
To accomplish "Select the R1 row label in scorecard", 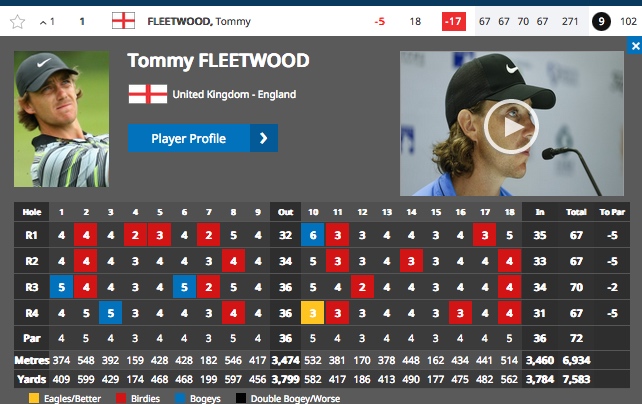I will pyautogui.click(x=30, y=236).
